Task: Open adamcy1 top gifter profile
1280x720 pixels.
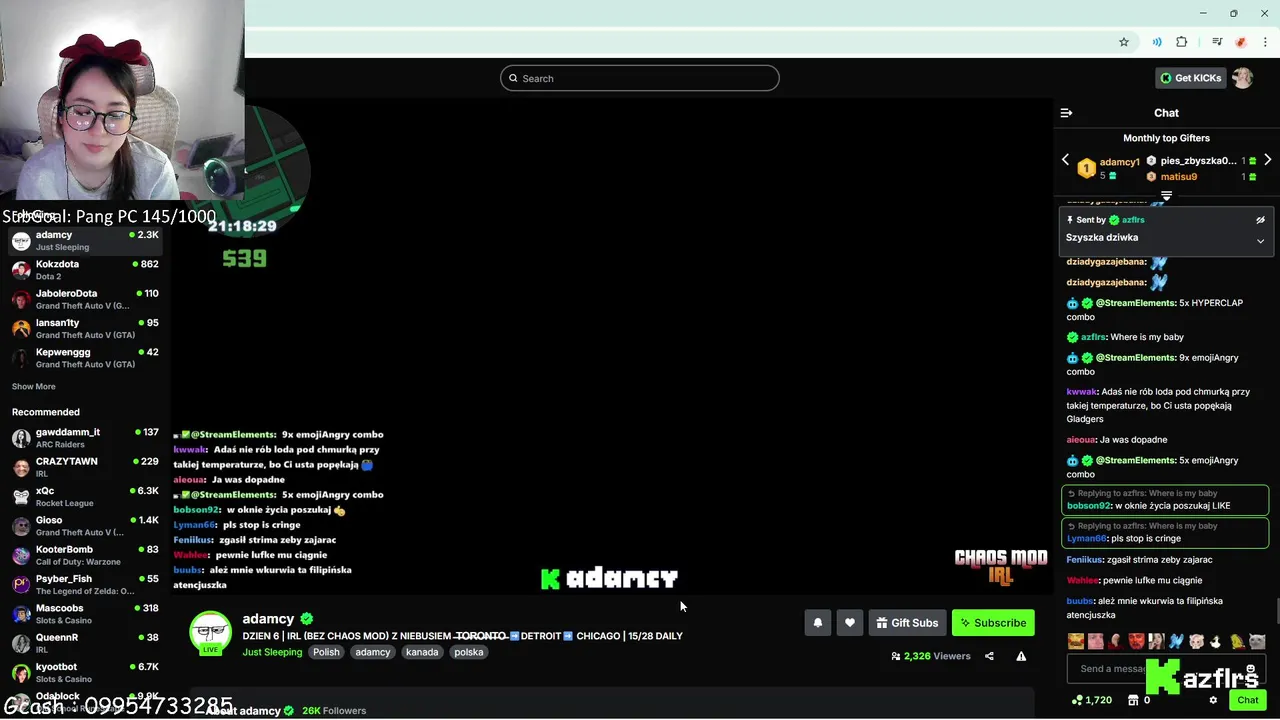Action: pos(1119,162)
